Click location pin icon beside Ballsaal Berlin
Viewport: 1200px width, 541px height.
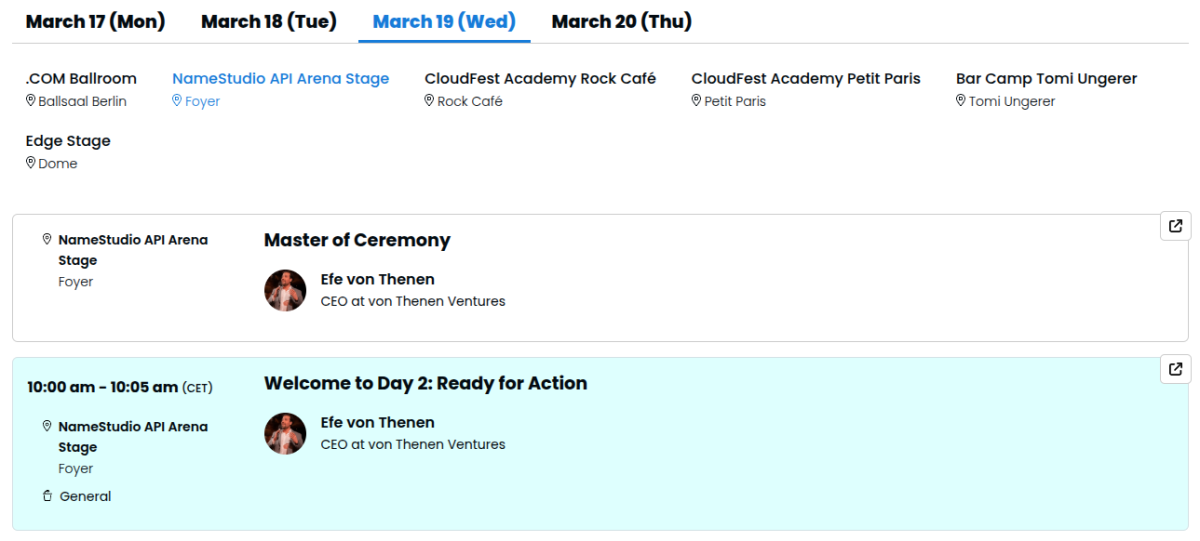(x=31, y=101)
